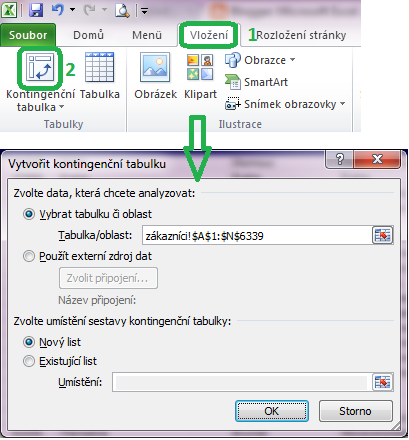Click the dialog help question mark
This screenshot has width=409, height=440.
[339, 159]
